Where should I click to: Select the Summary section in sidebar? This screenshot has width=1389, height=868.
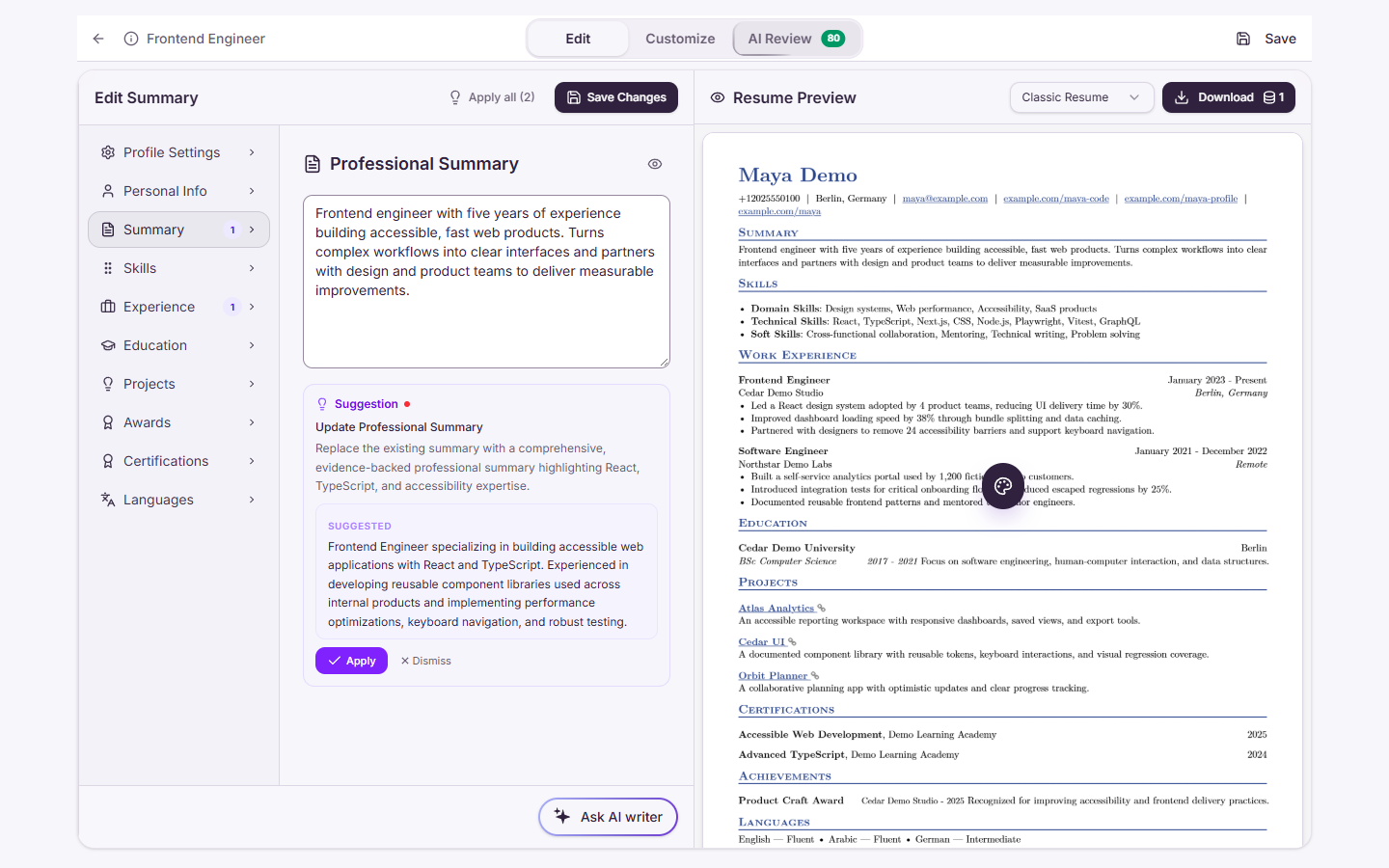(178, 230)
